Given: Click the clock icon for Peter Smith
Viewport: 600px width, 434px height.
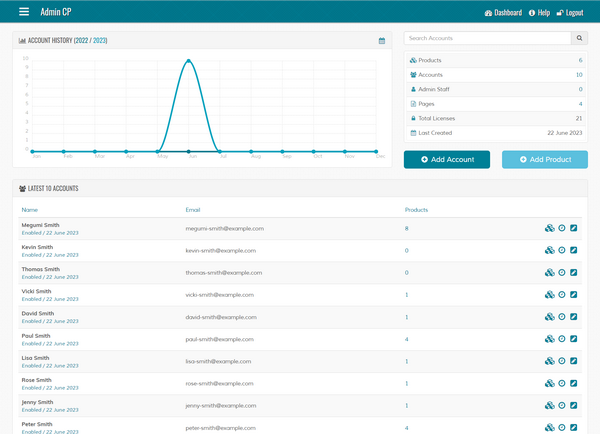Looking at the screenshot, I should click(x=562, y=427).
